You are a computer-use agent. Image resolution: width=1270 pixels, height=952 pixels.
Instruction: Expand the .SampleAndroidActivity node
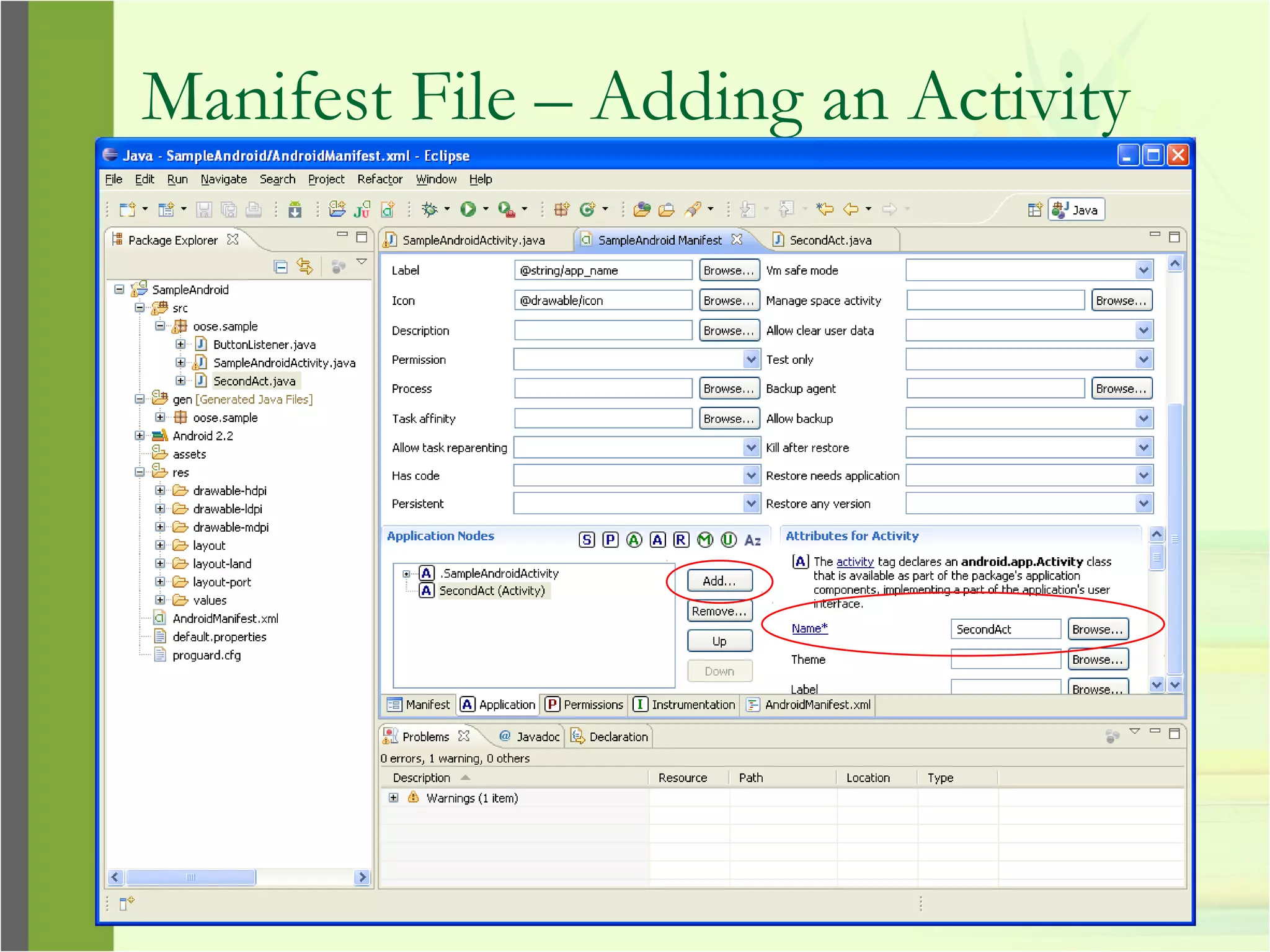tap(406, 574)
